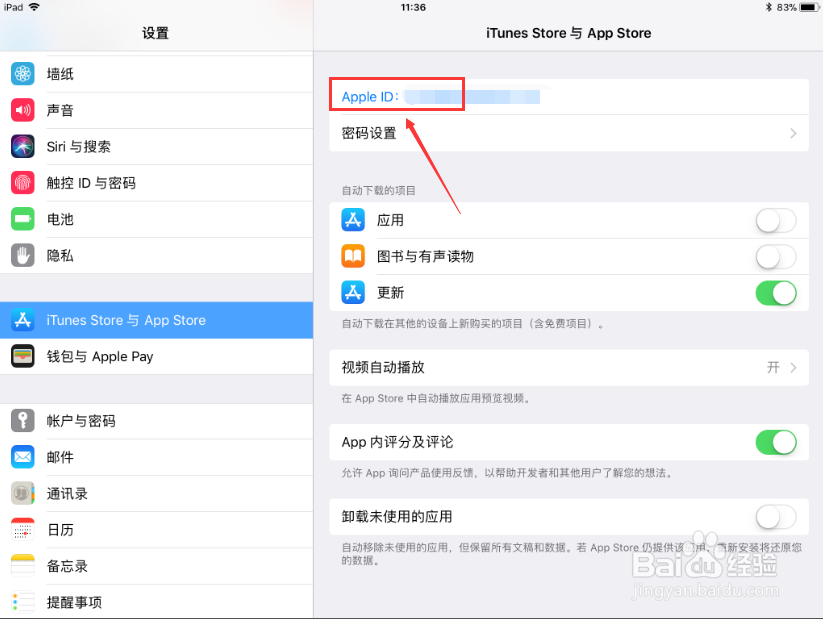Viewport: 823px width, 619px height.
Task: Go to 隐私 settings
Action: pyautogui.click(x=156, y=255)
